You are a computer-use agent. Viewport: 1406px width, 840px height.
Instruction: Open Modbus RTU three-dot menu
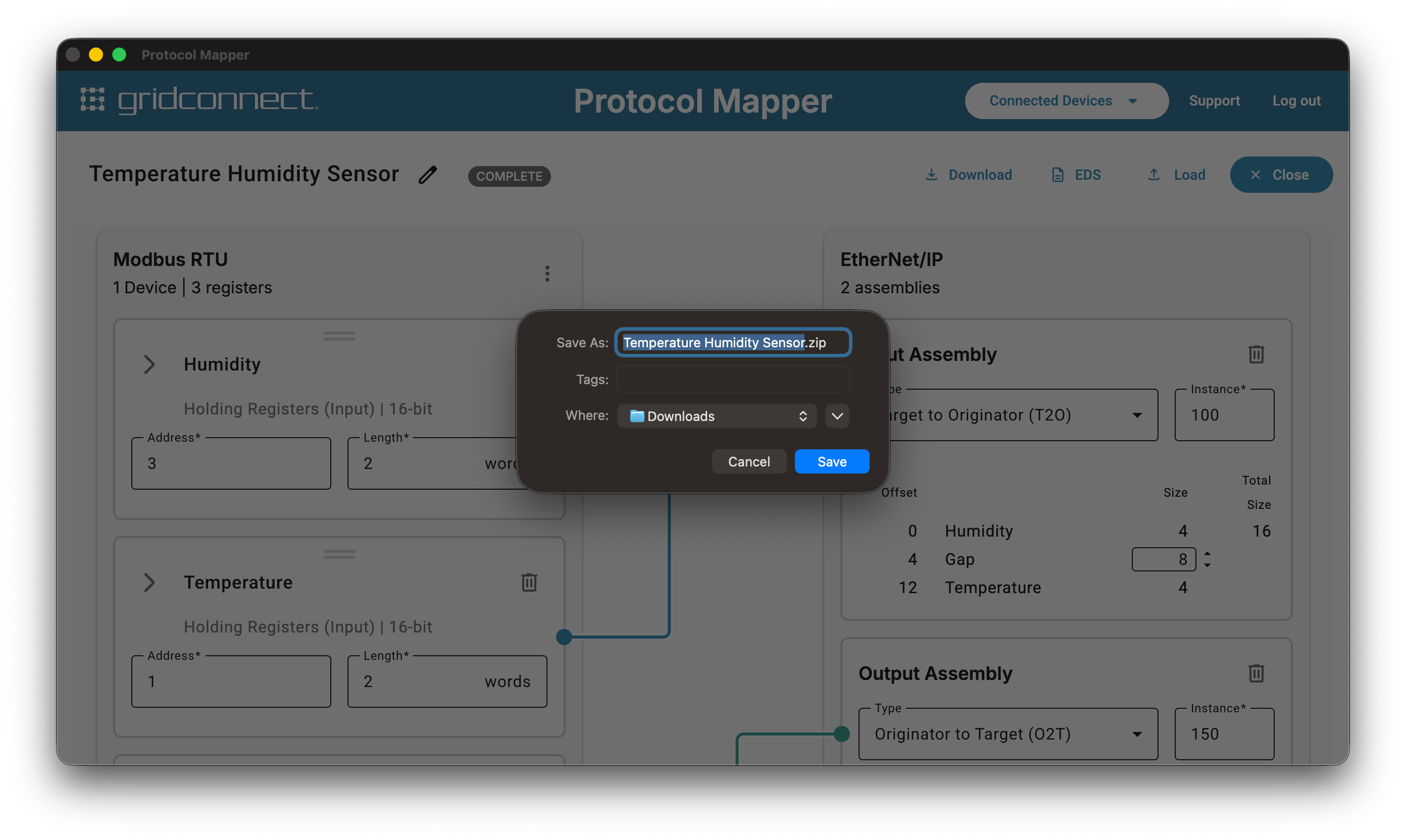coord(547,274)
